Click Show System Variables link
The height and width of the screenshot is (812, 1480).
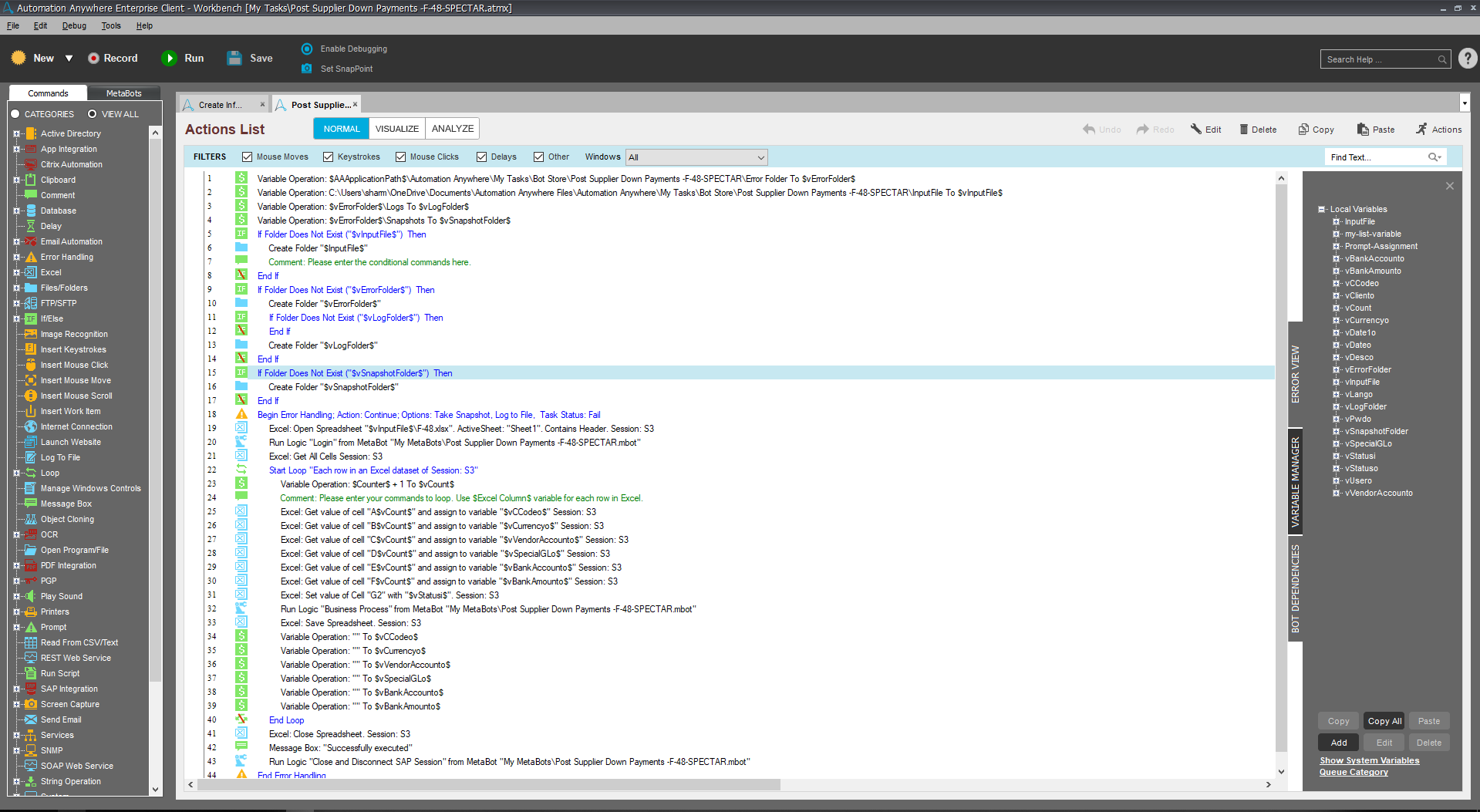(x=1369, y=760)
